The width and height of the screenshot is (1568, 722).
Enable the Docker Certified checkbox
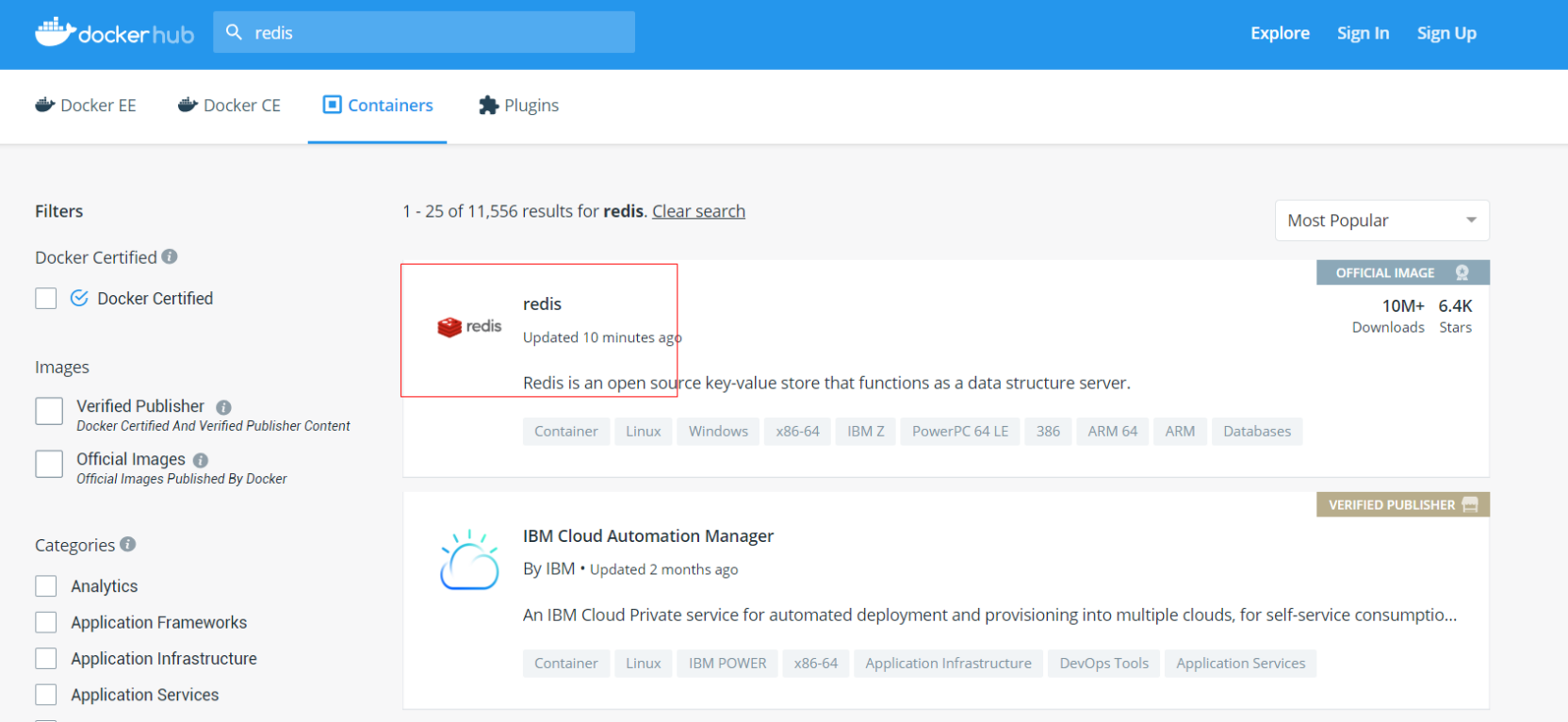pyautogui.click(x=46, y=299)
